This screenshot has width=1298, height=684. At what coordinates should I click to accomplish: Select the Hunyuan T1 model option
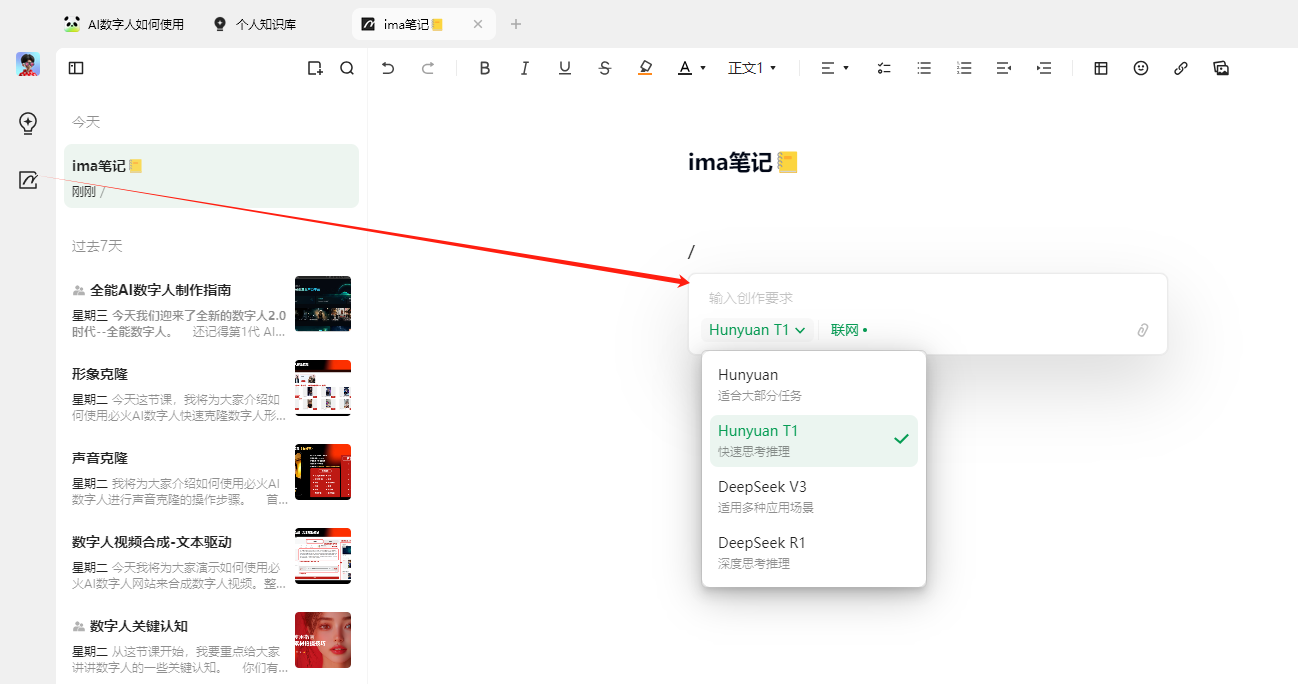pos(814,441)
